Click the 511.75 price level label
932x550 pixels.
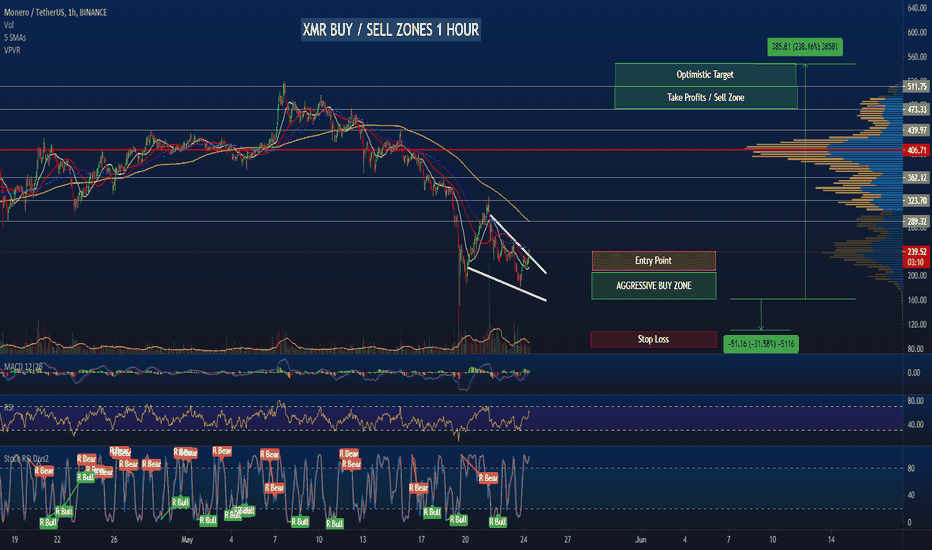coord(916,87)
